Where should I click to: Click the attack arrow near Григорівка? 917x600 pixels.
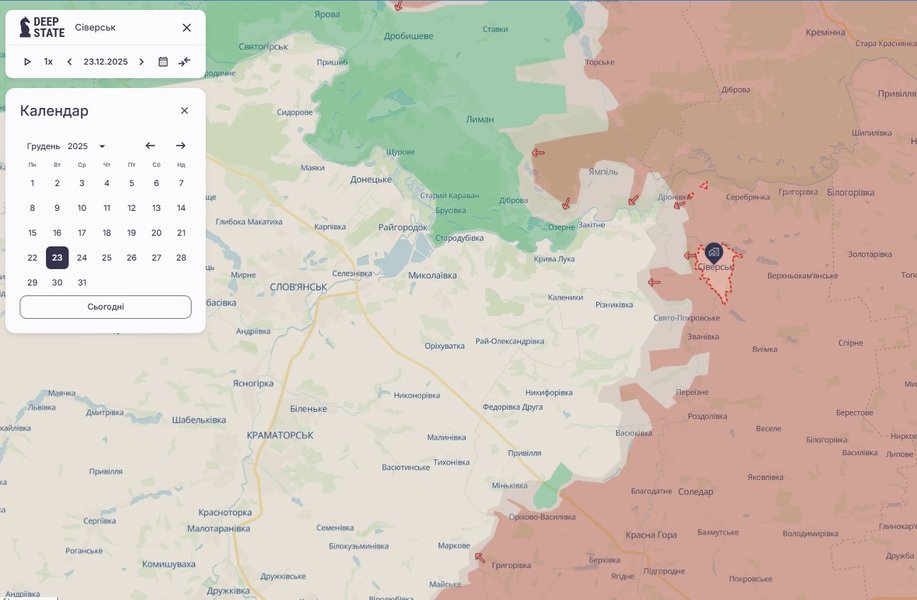(x=480, y=557)
